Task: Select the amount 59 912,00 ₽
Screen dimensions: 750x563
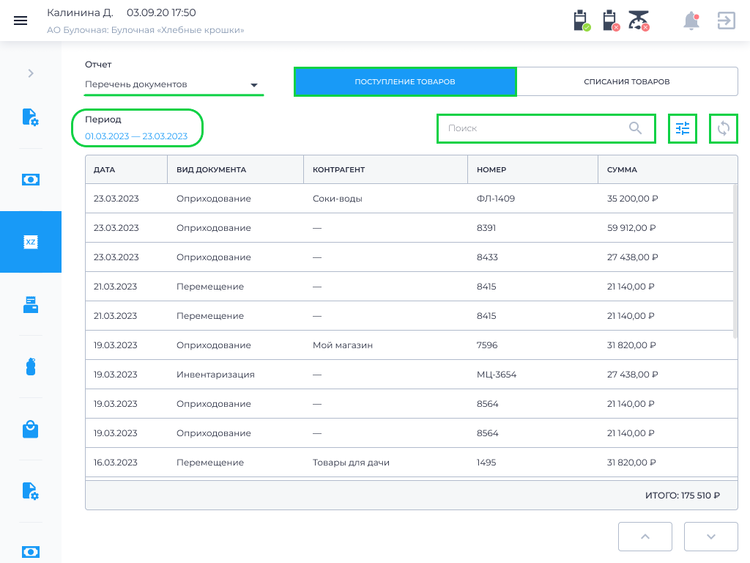Action: [631, 228]
